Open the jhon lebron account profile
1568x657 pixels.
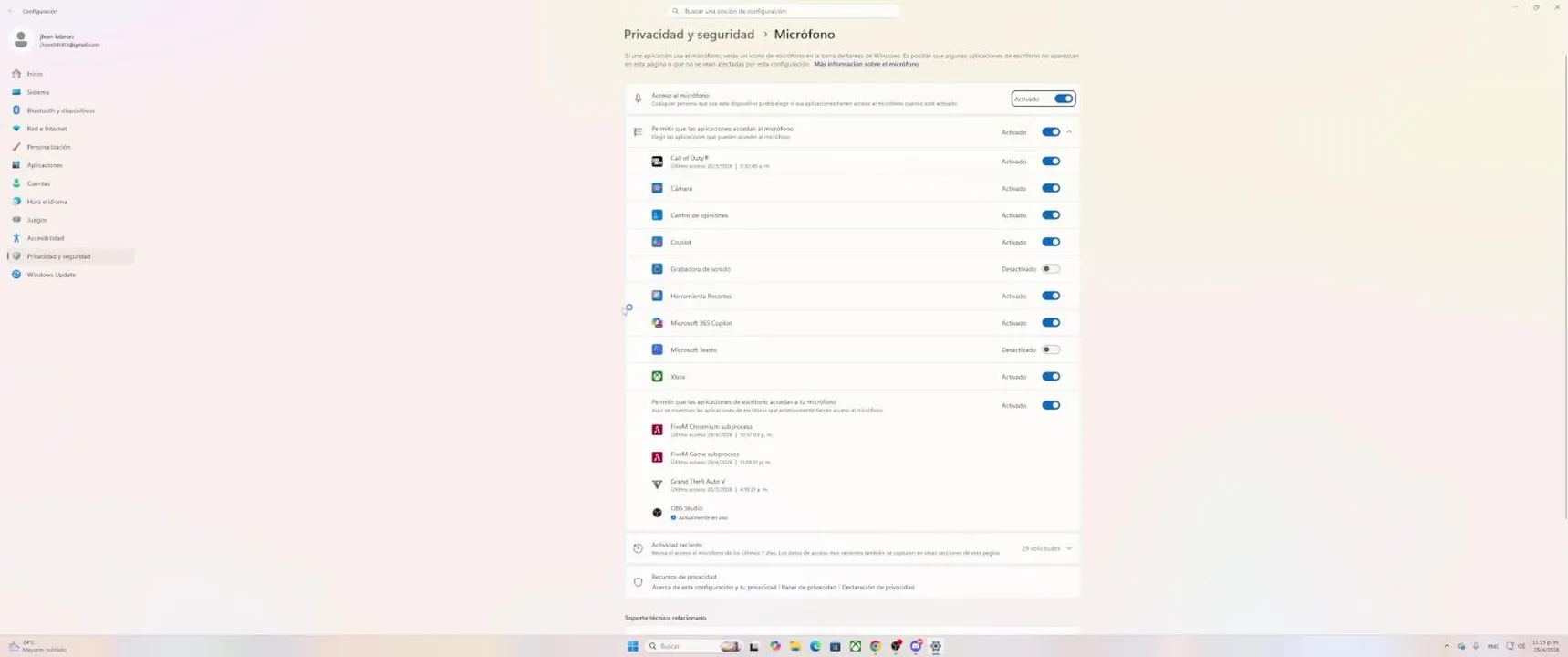coord(57,40)
